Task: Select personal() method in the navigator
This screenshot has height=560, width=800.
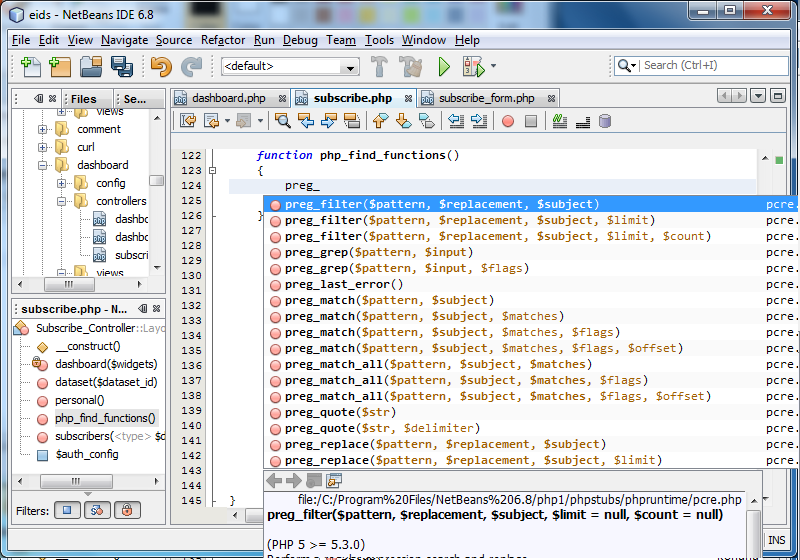Action: tap(80, 400)
